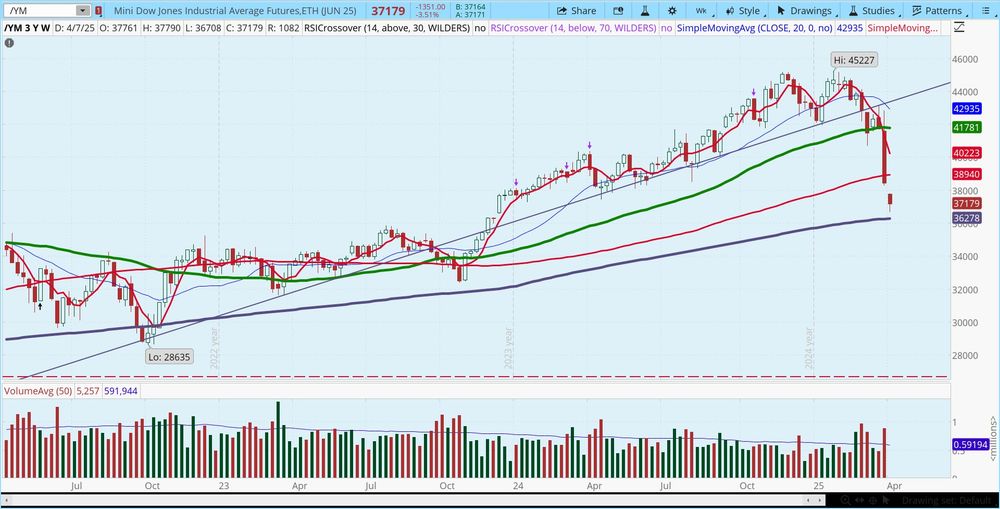Open chart settings gear icon

point(672,10)
